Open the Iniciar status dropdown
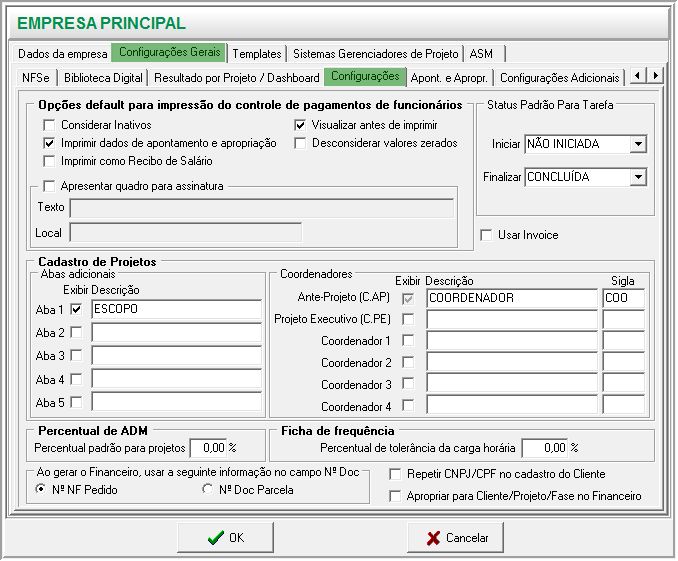The image size is (678, 561). pos(638,144)
